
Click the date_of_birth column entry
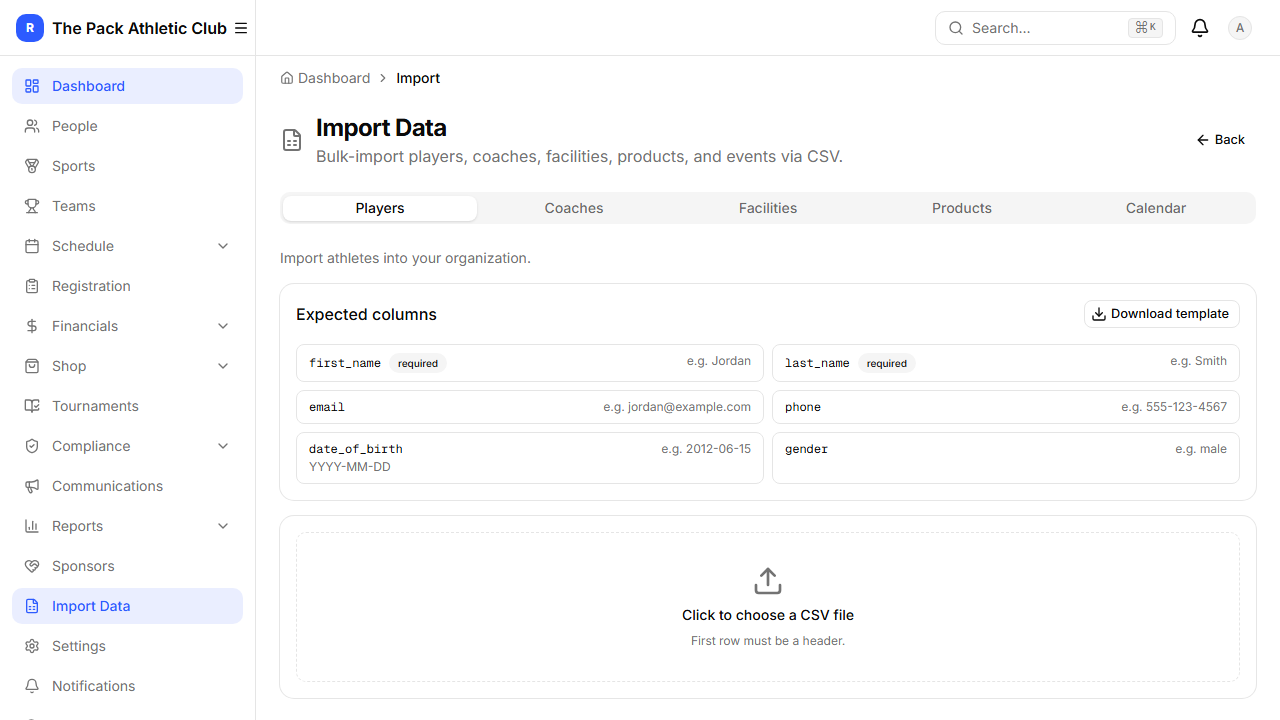click(530, 458)
